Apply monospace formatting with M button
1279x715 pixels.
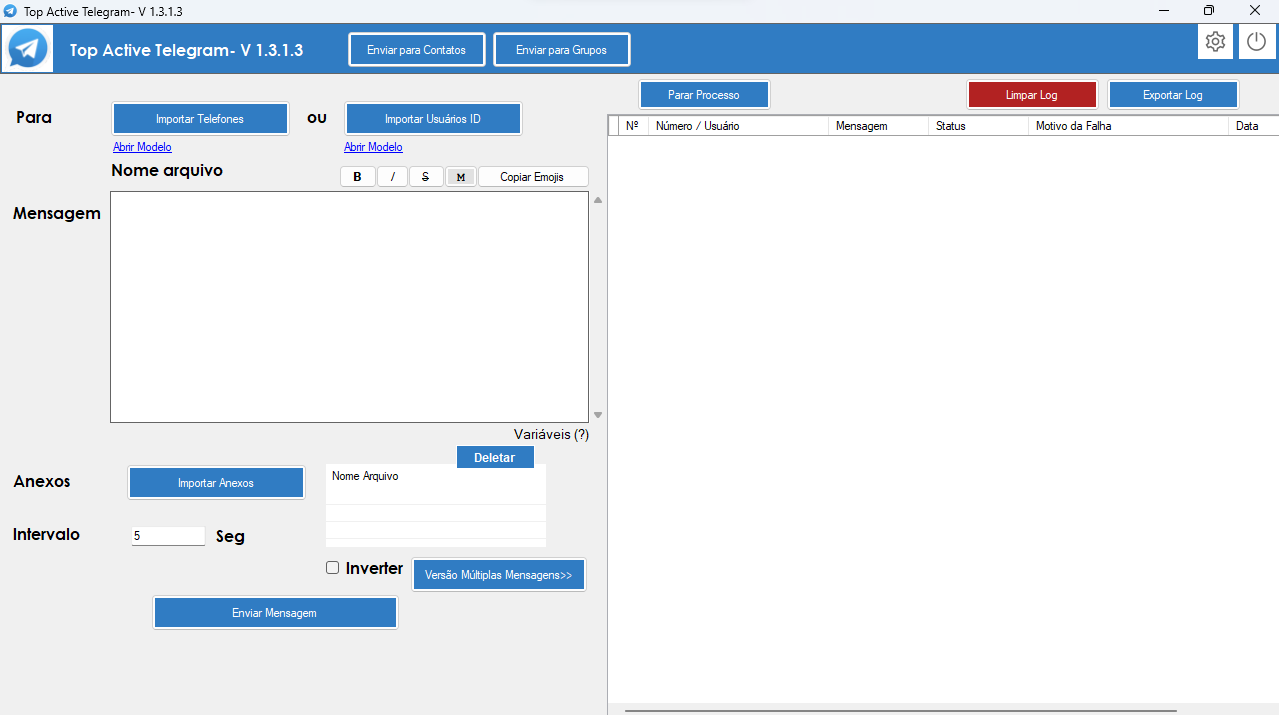[x=460, y=177]
